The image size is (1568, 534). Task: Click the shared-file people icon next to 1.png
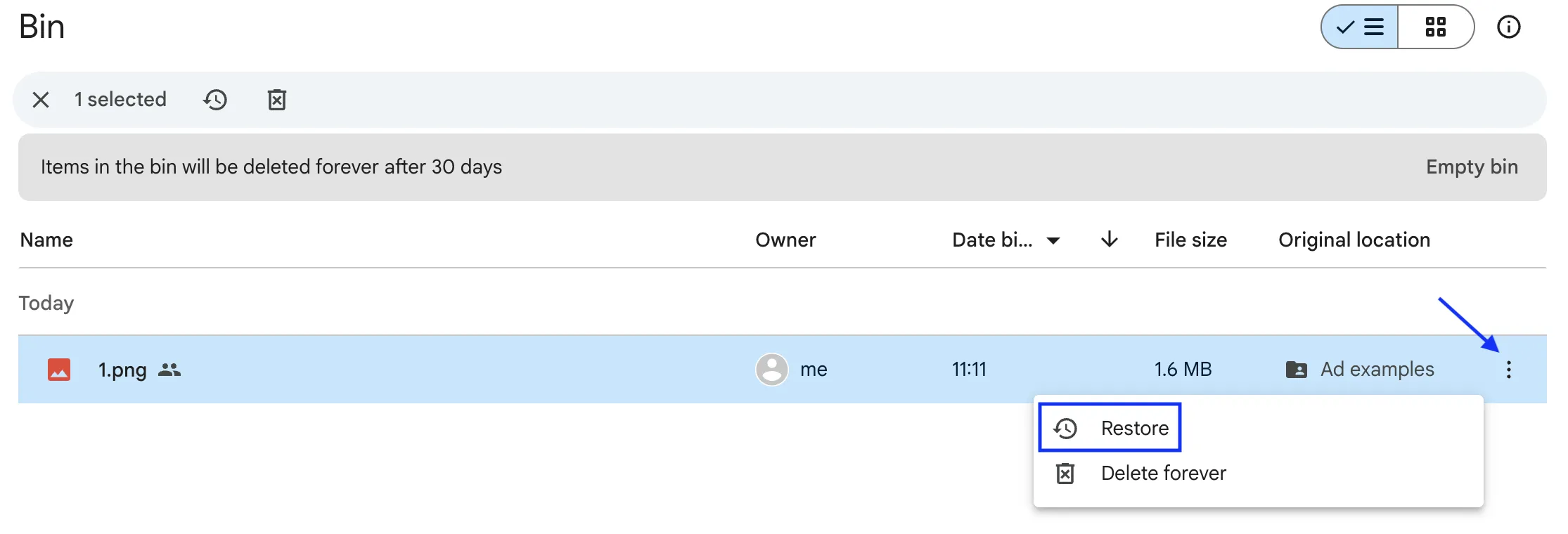coord(171,370)
